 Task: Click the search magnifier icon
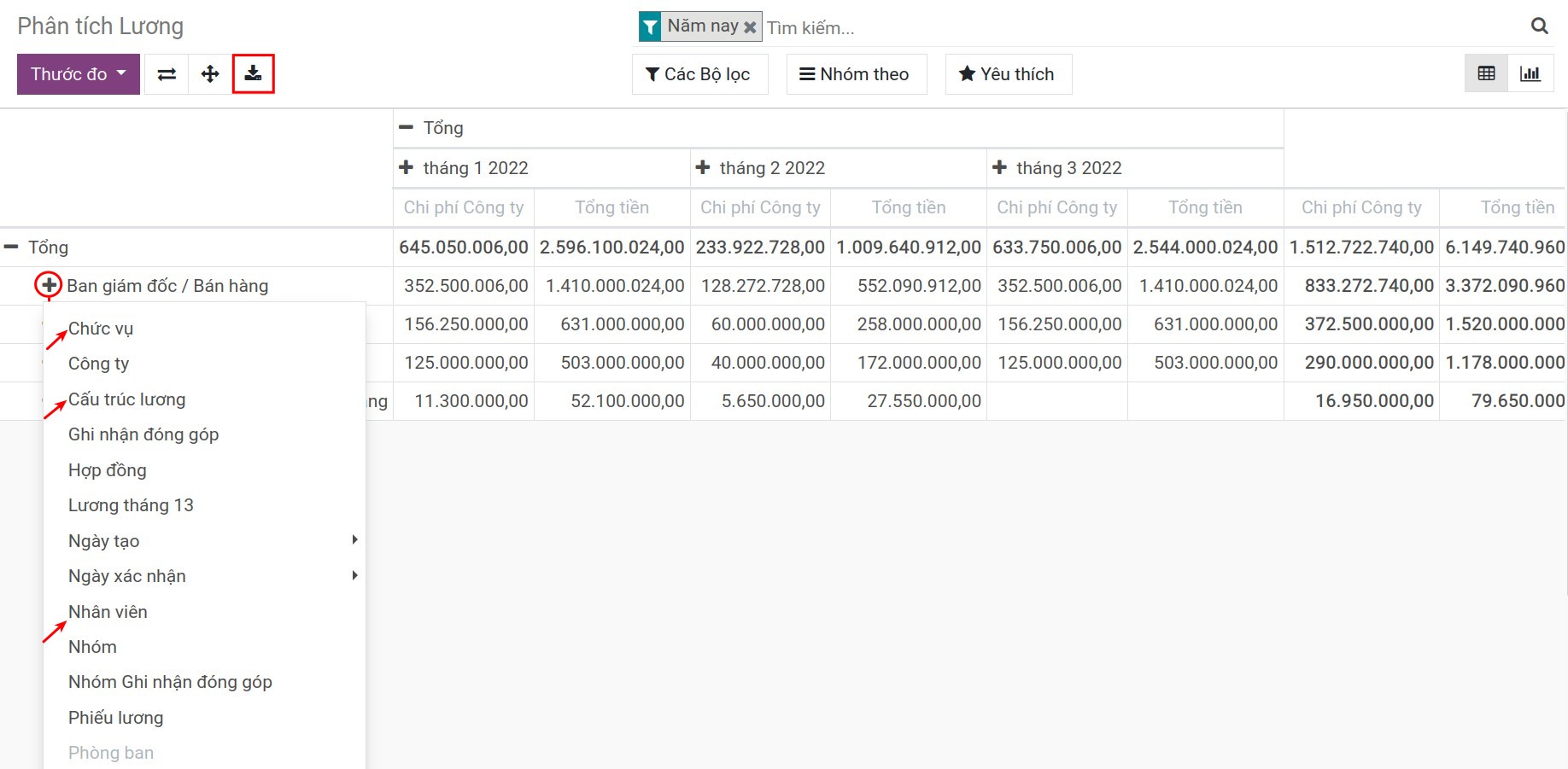(1539, 26)
